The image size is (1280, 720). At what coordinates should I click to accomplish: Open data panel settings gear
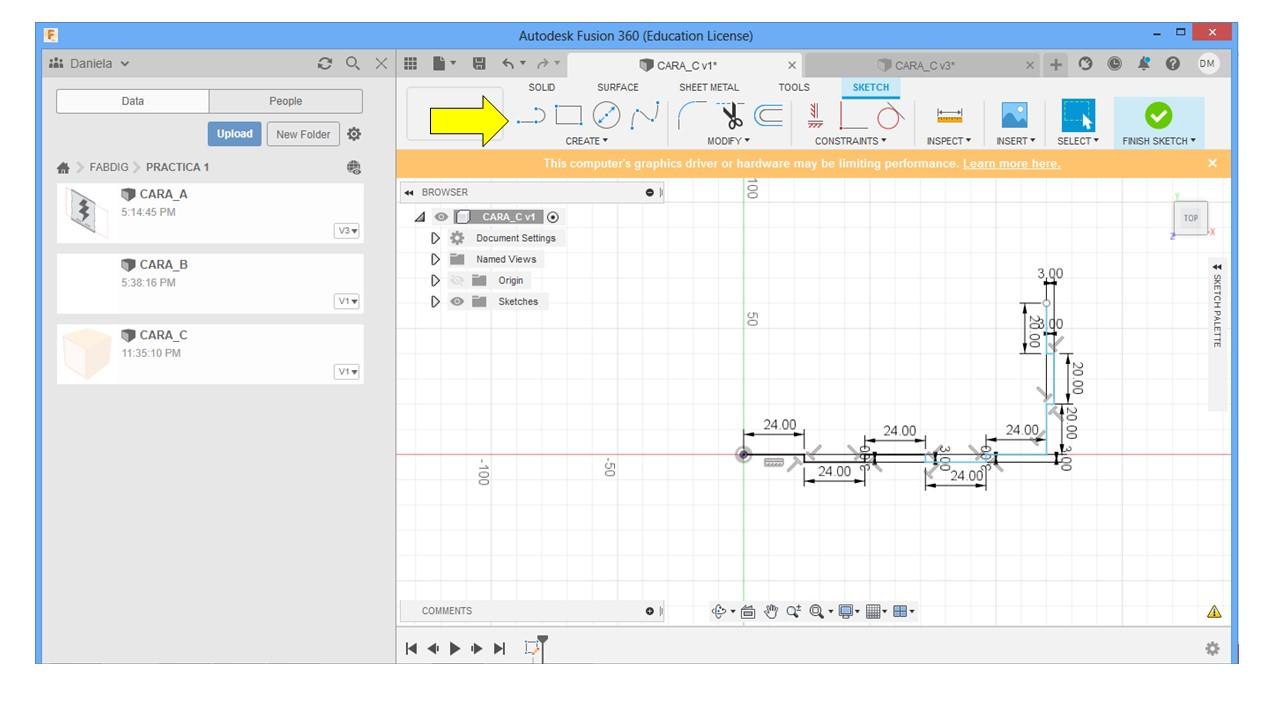coord(354,134)
